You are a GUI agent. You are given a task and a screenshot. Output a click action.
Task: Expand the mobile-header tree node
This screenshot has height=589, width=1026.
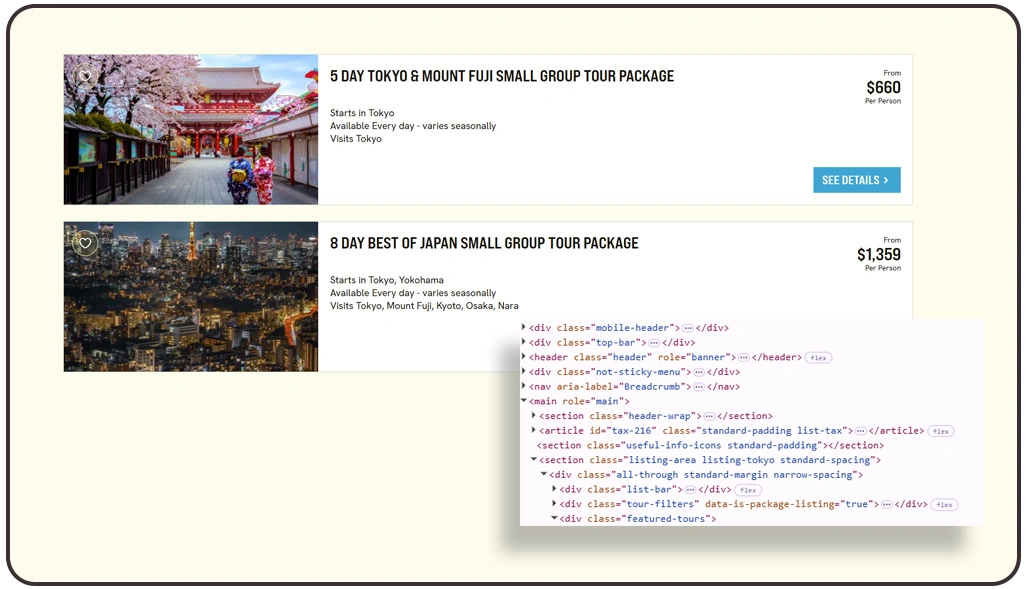tap(523, 328)
